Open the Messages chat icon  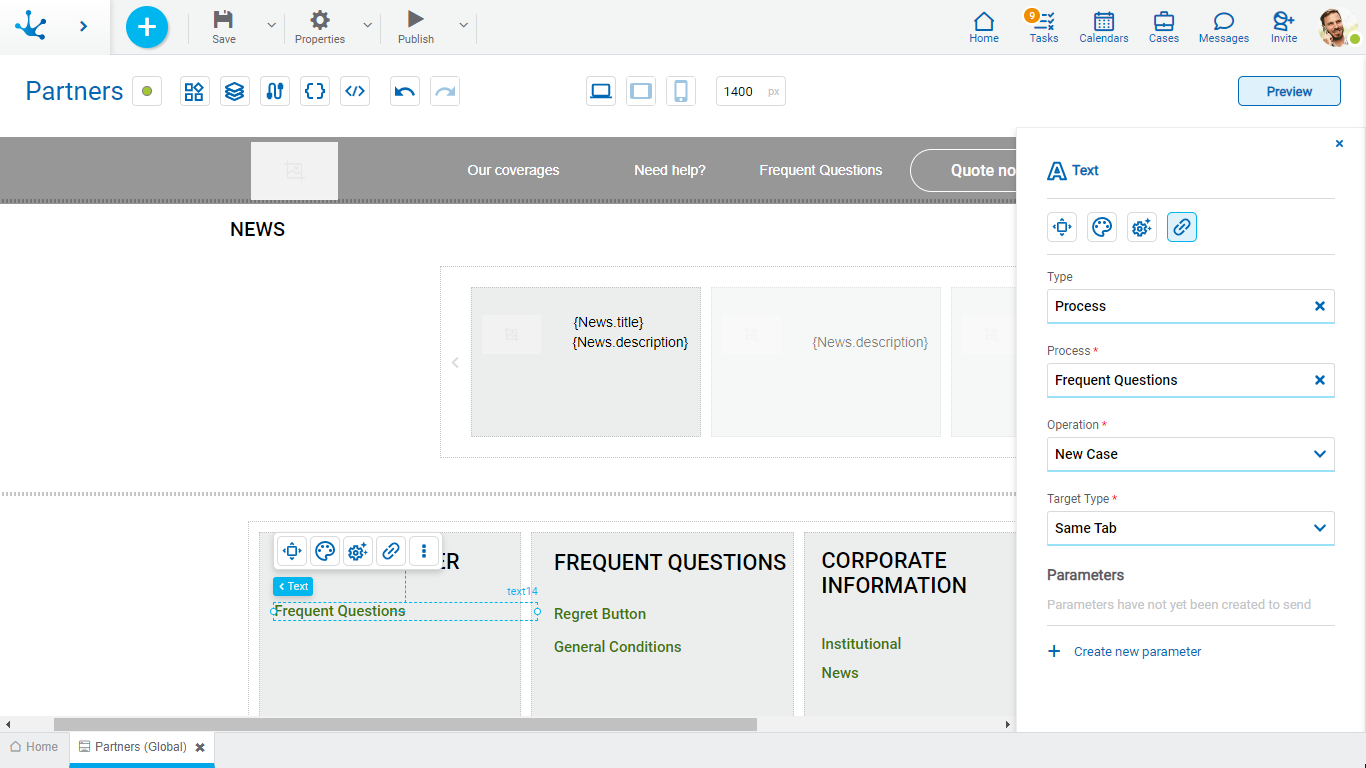(1224, 27)
